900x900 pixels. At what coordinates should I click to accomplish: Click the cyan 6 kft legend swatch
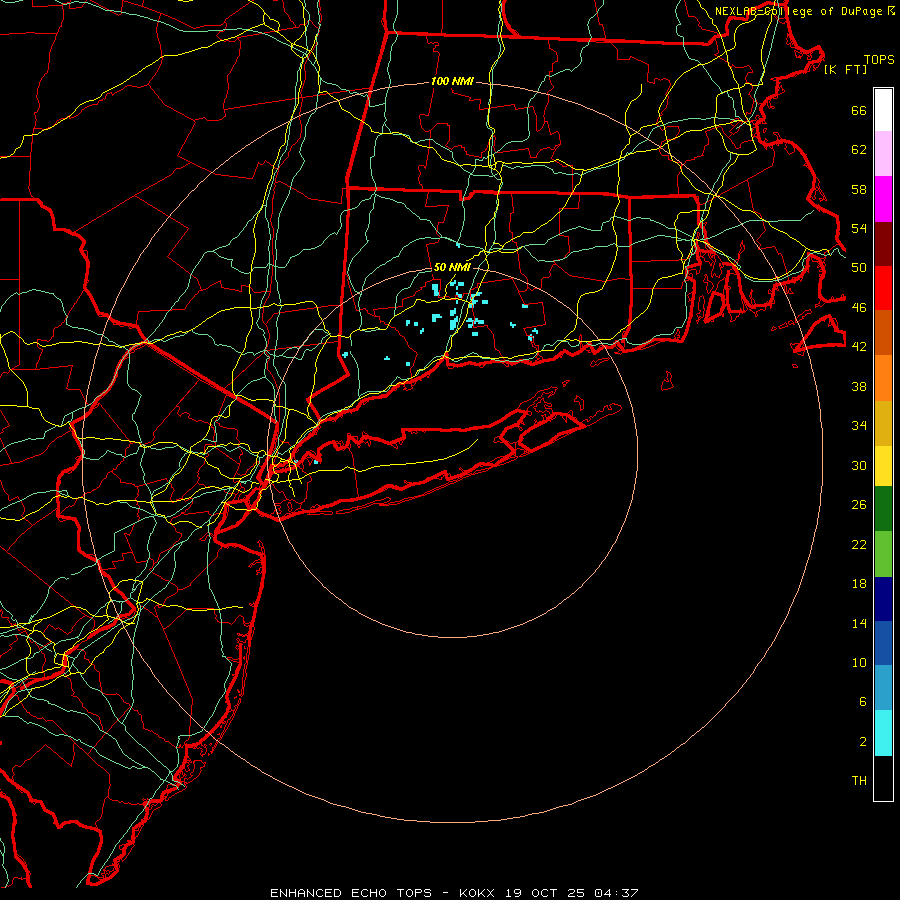[883, 733]
